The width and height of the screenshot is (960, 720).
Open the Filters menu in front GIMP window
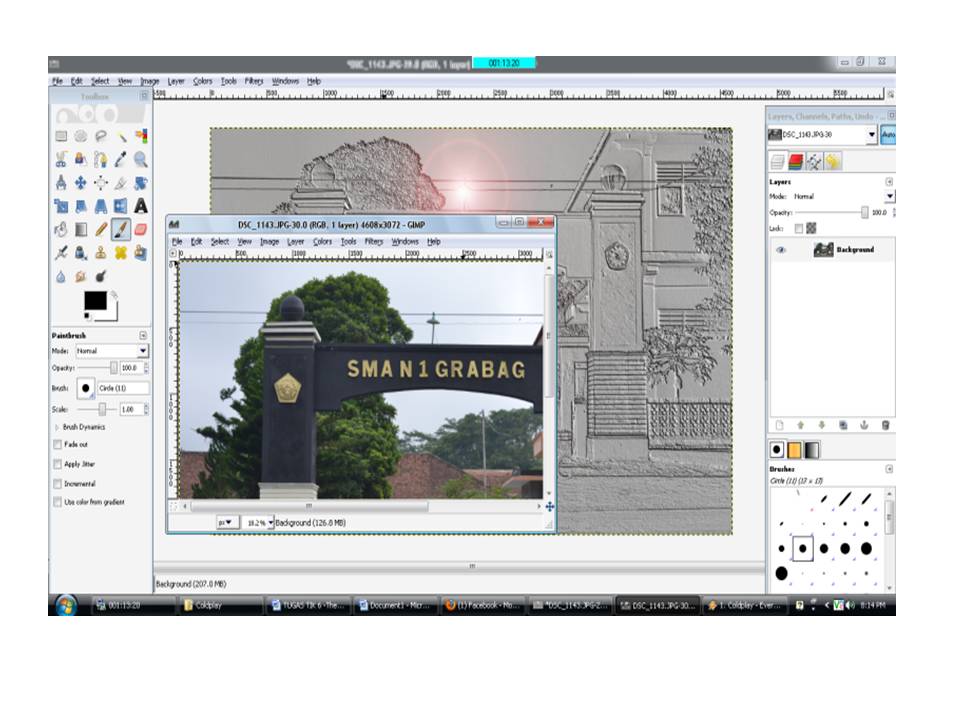pos(373,242)
